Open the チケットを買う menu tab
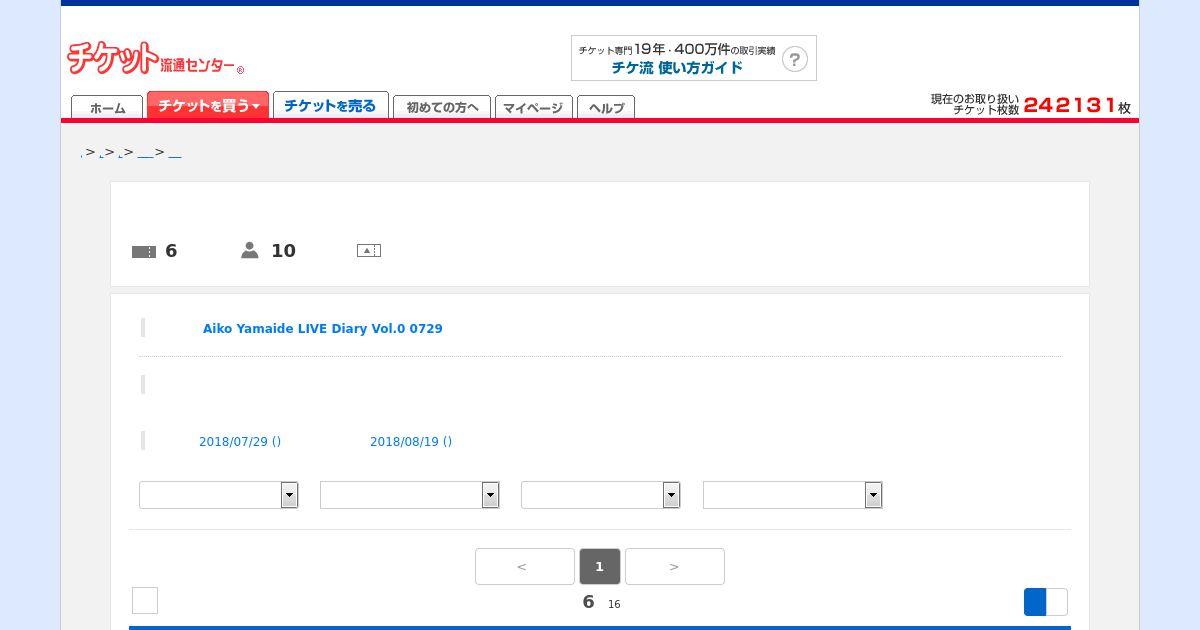The image size is (1200, 630). [x=208, y=105]
